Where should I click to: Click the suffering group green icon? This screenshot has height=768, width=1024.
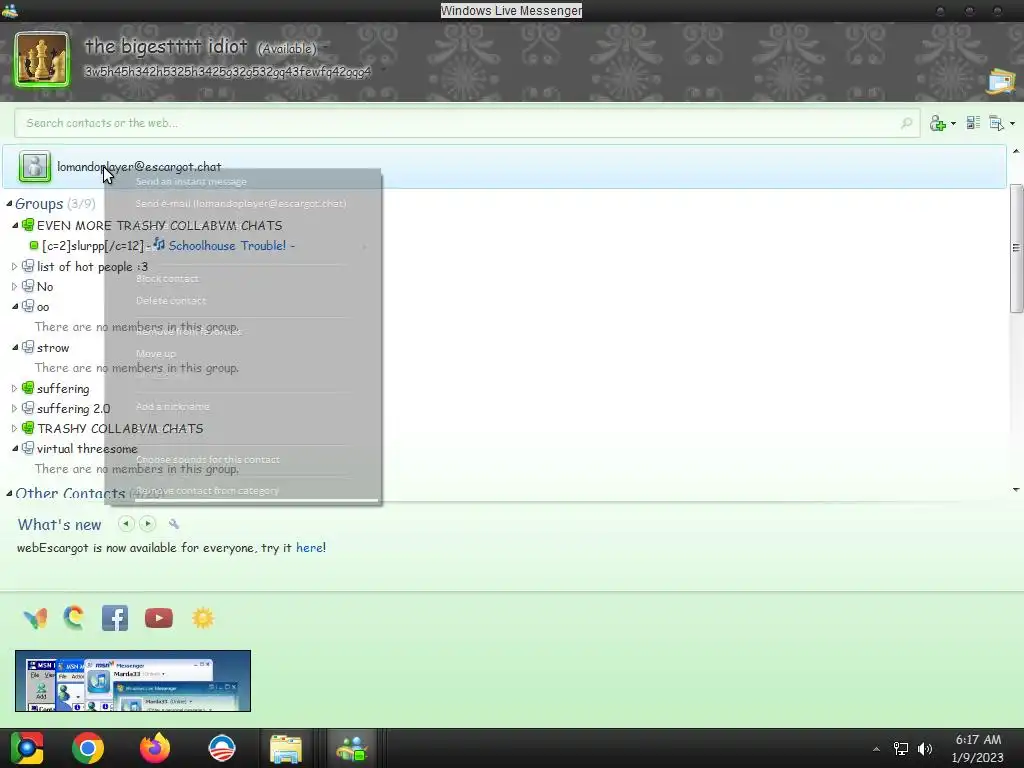28,388
